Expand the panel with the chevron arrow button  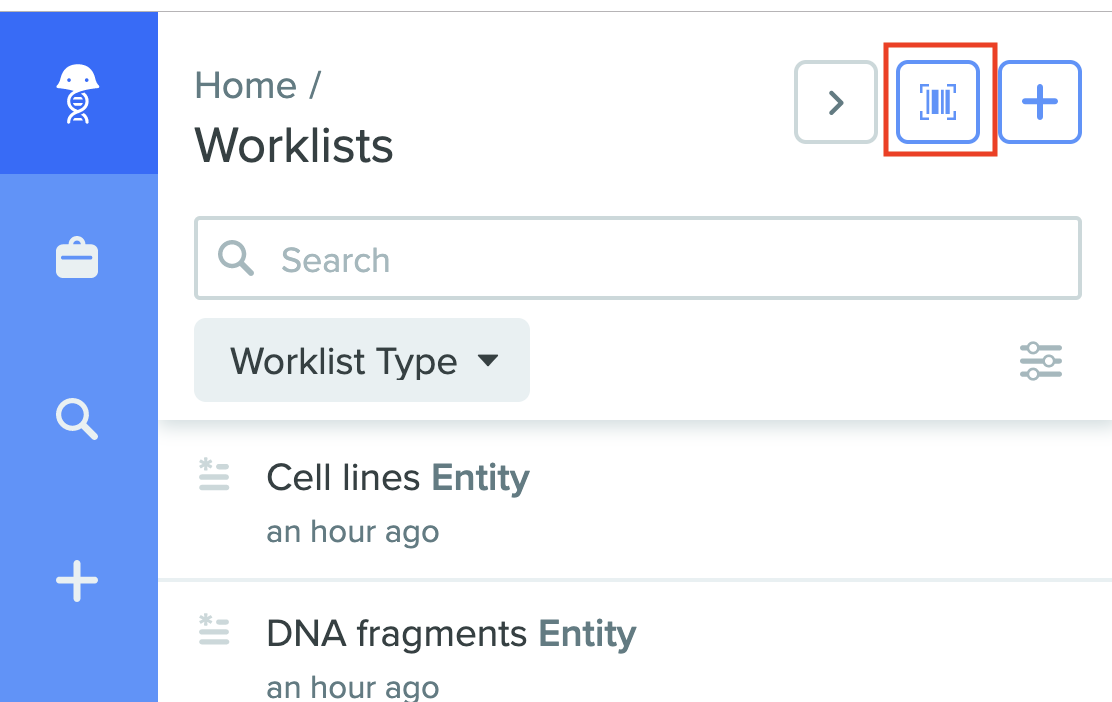tap(835, 102)
